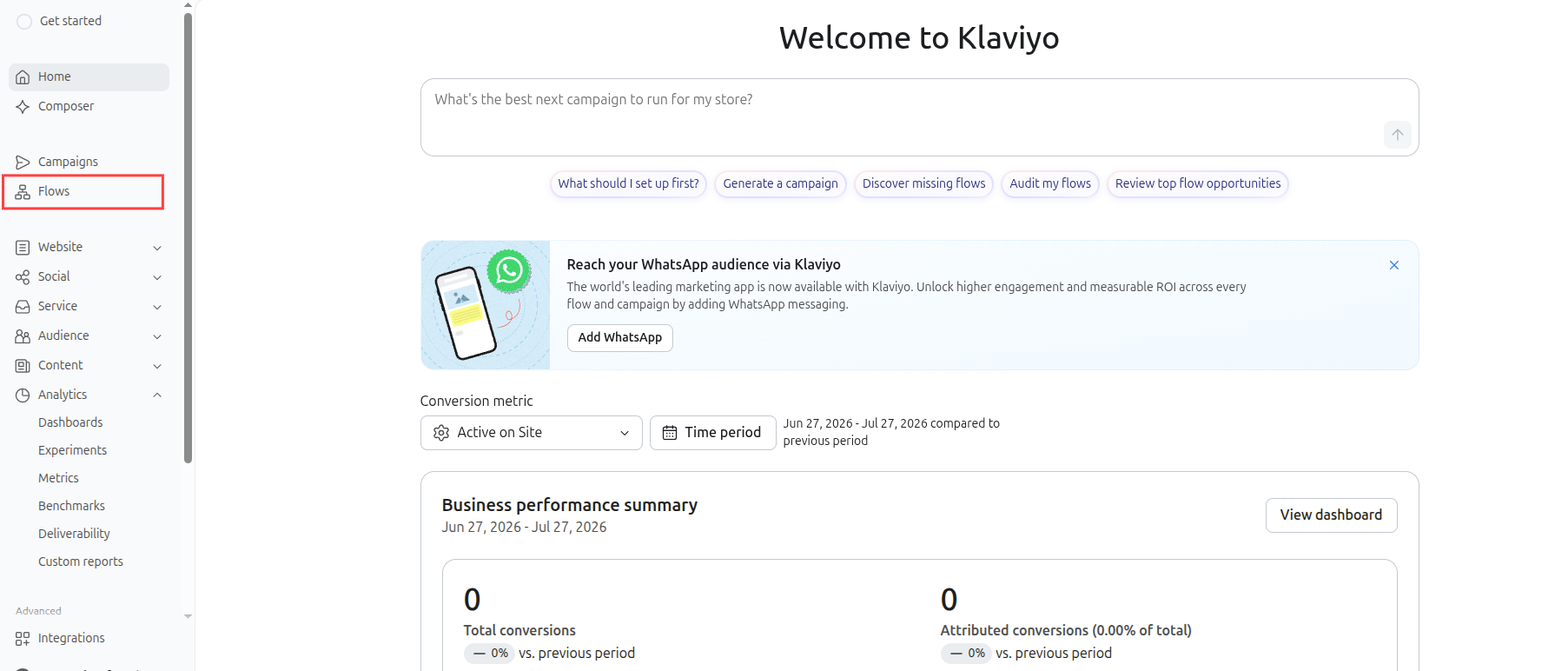Click the Flows diagram icon
The width and height of the screenshot is (1568, 671).
tap(23, 192)
